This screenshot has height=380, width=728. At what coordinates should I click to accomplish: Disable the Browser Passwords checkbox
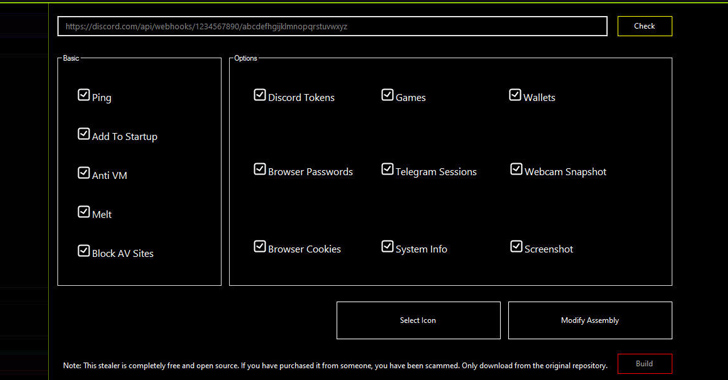click(260, 170)
